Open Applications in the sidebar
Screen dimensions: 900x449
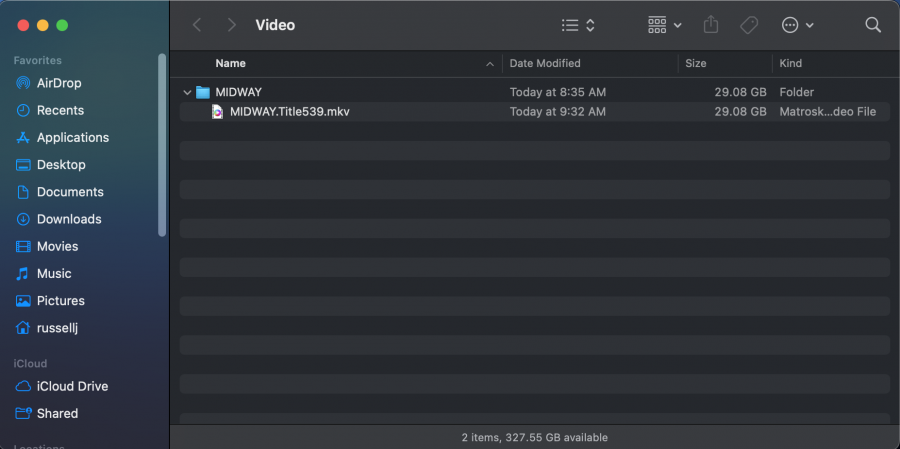tap(72, 137)
